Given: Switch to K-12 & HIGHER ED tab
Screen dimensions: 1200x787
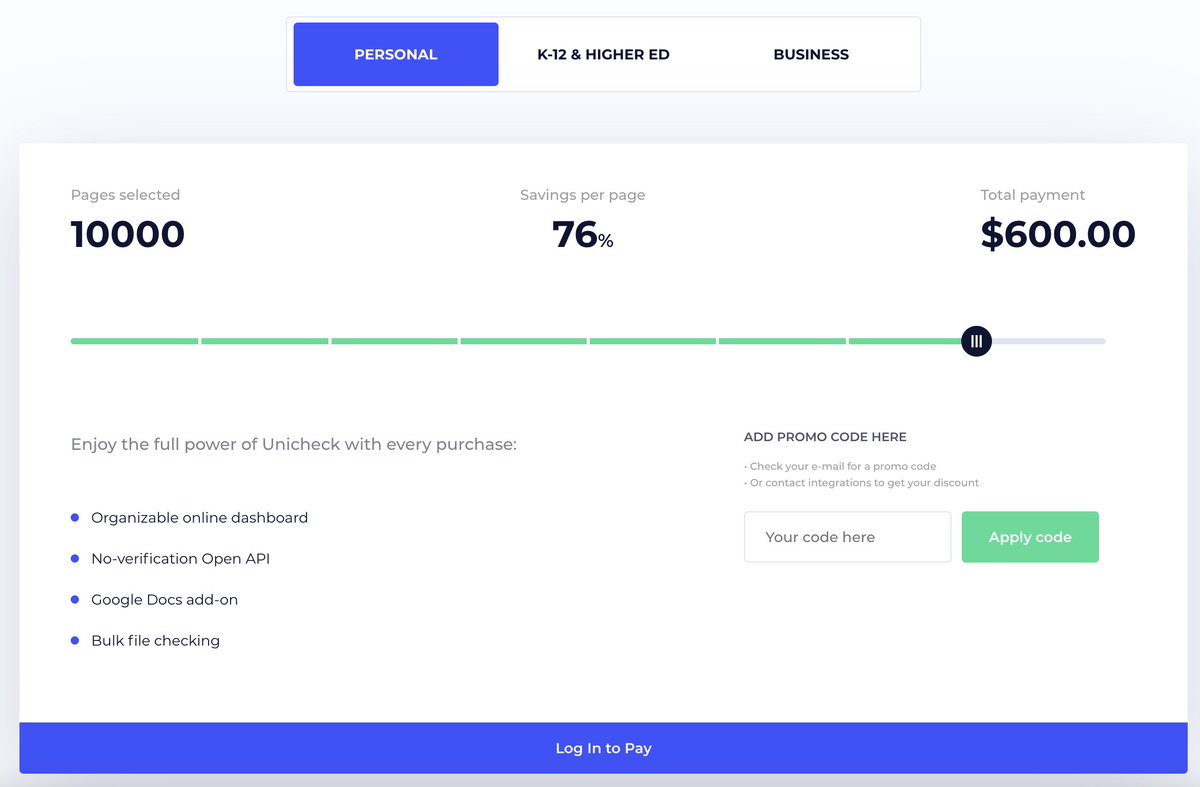Looking at the screenshot, I should tap(603, 54).
